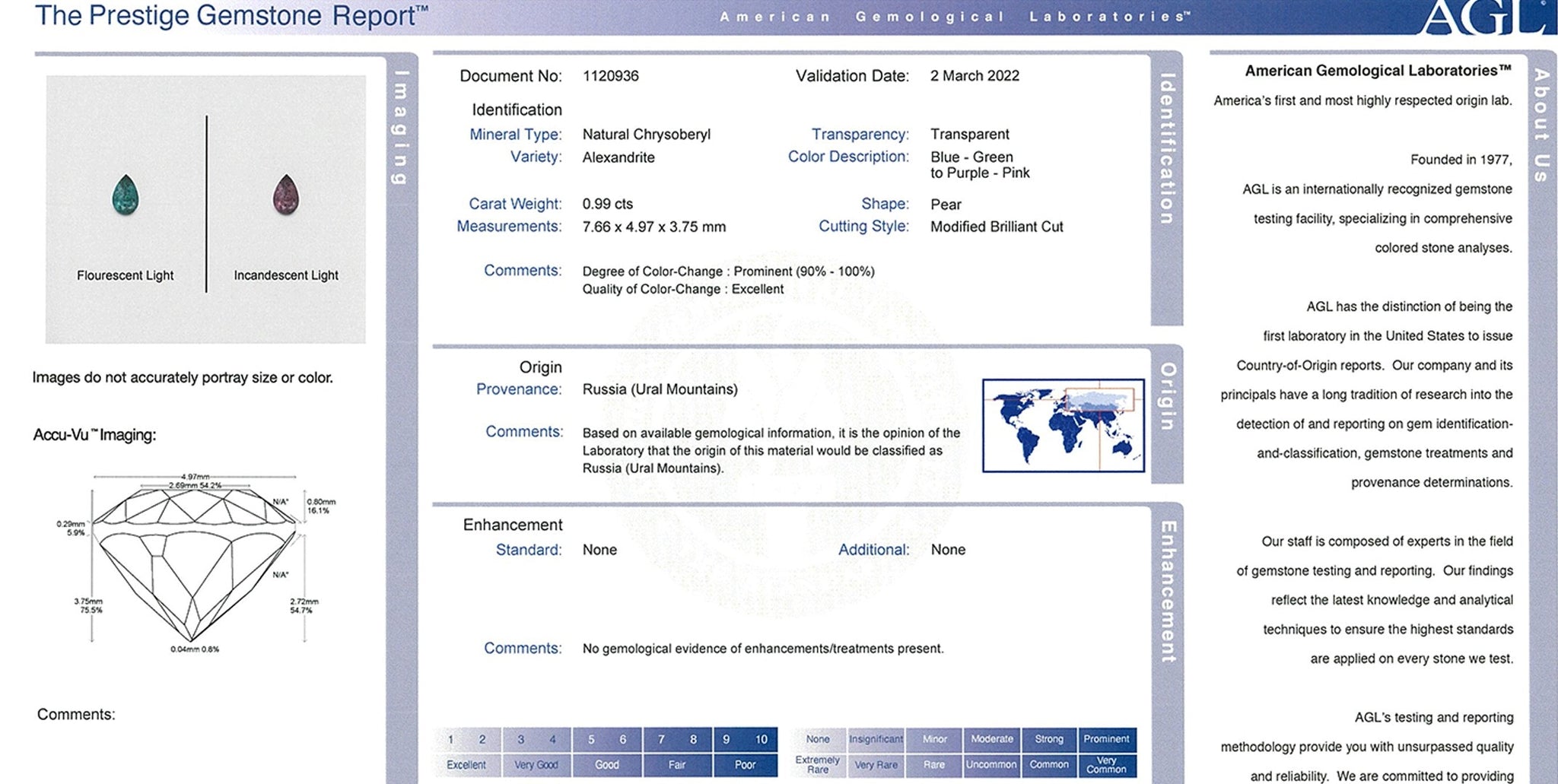Click the purple pear gemstone under incandescent light
Screen dimensions: 1558x784
coord(286,195)
